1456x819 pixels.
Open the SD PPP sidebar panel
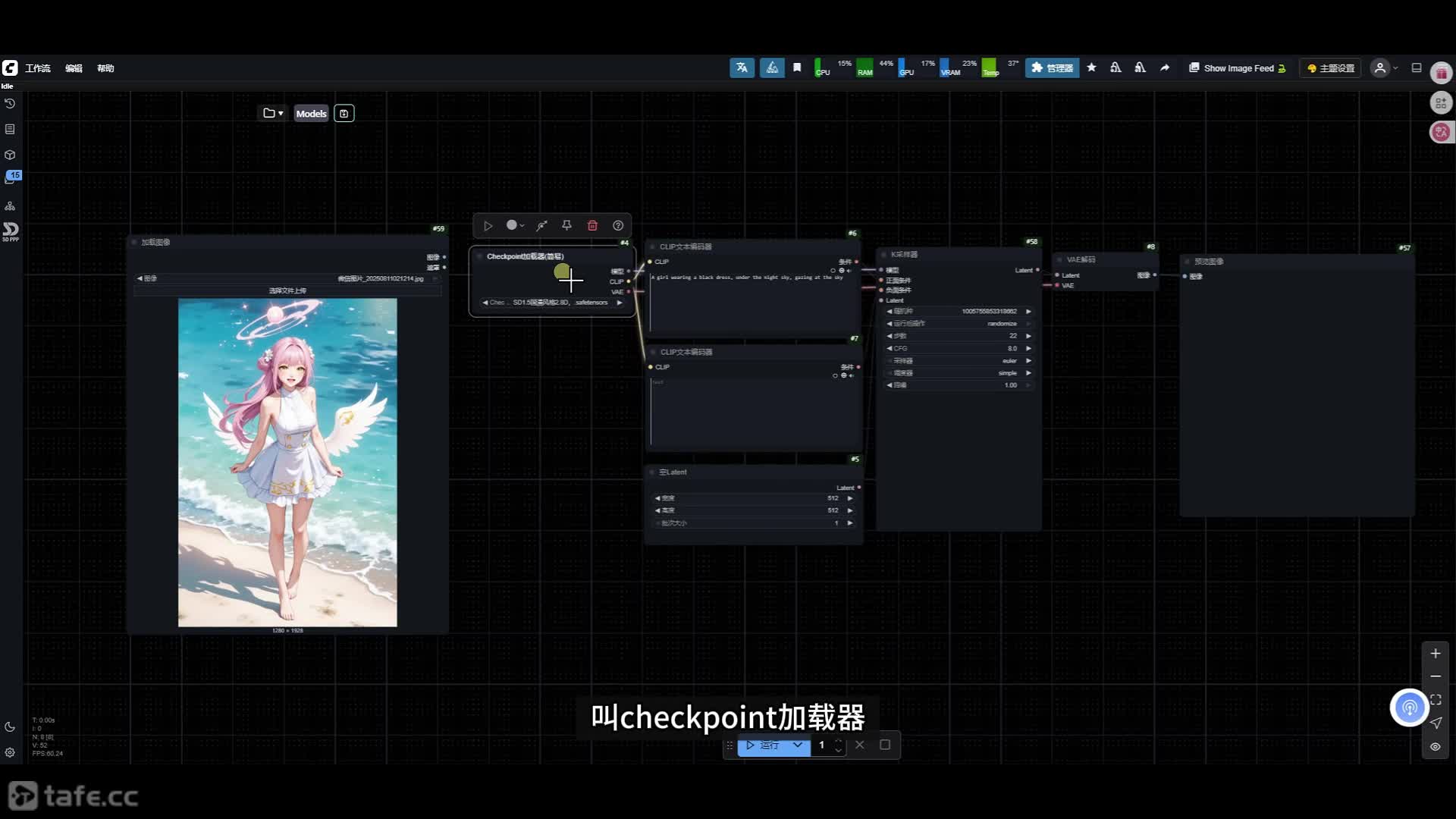11,231
